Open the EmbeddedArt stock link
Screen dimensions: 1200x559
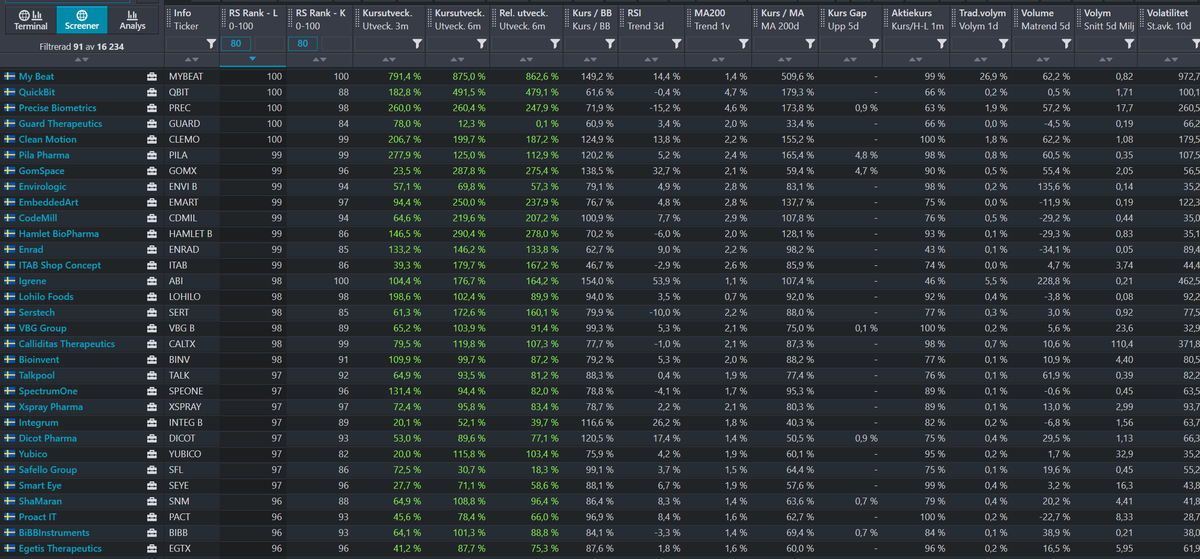point(47,202)
